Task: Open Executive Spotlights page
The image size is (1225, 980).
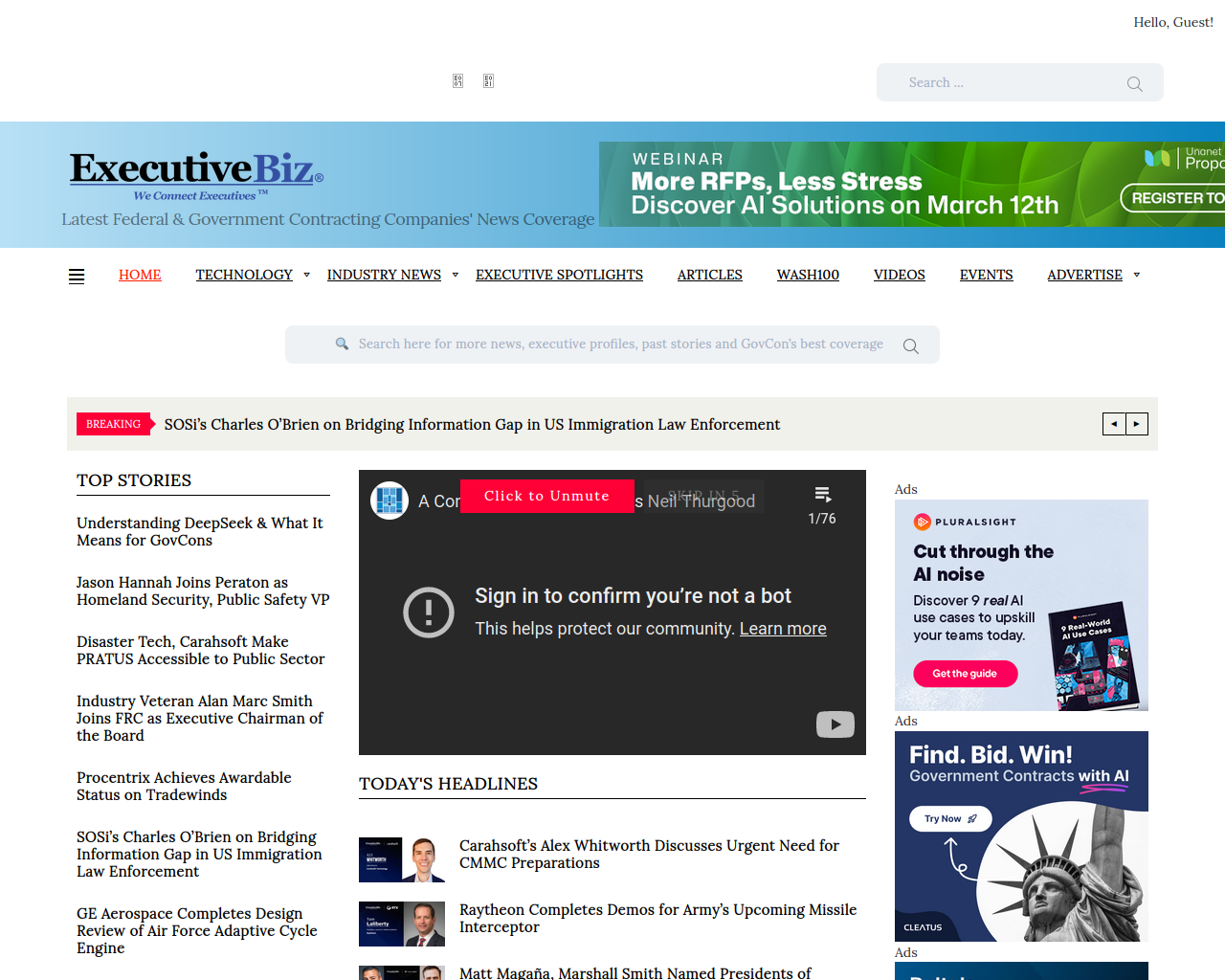Action: (559, 275)
